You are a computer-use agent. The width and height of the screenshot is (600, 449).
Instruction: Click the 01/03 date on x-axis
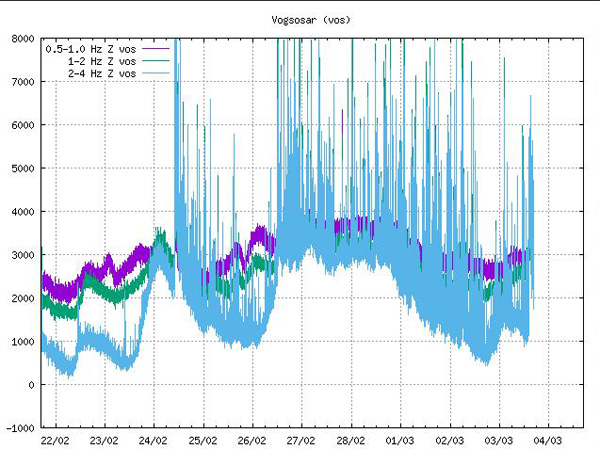(x=400, y=440)
